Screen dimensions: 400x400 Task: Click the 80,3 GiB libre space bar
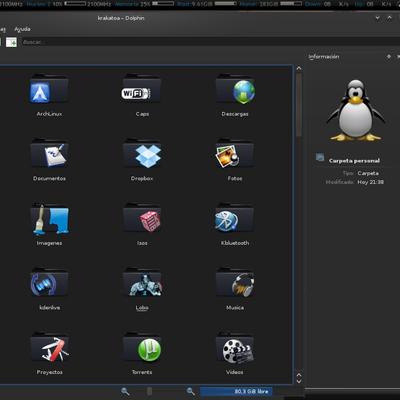tap(236, 391)
